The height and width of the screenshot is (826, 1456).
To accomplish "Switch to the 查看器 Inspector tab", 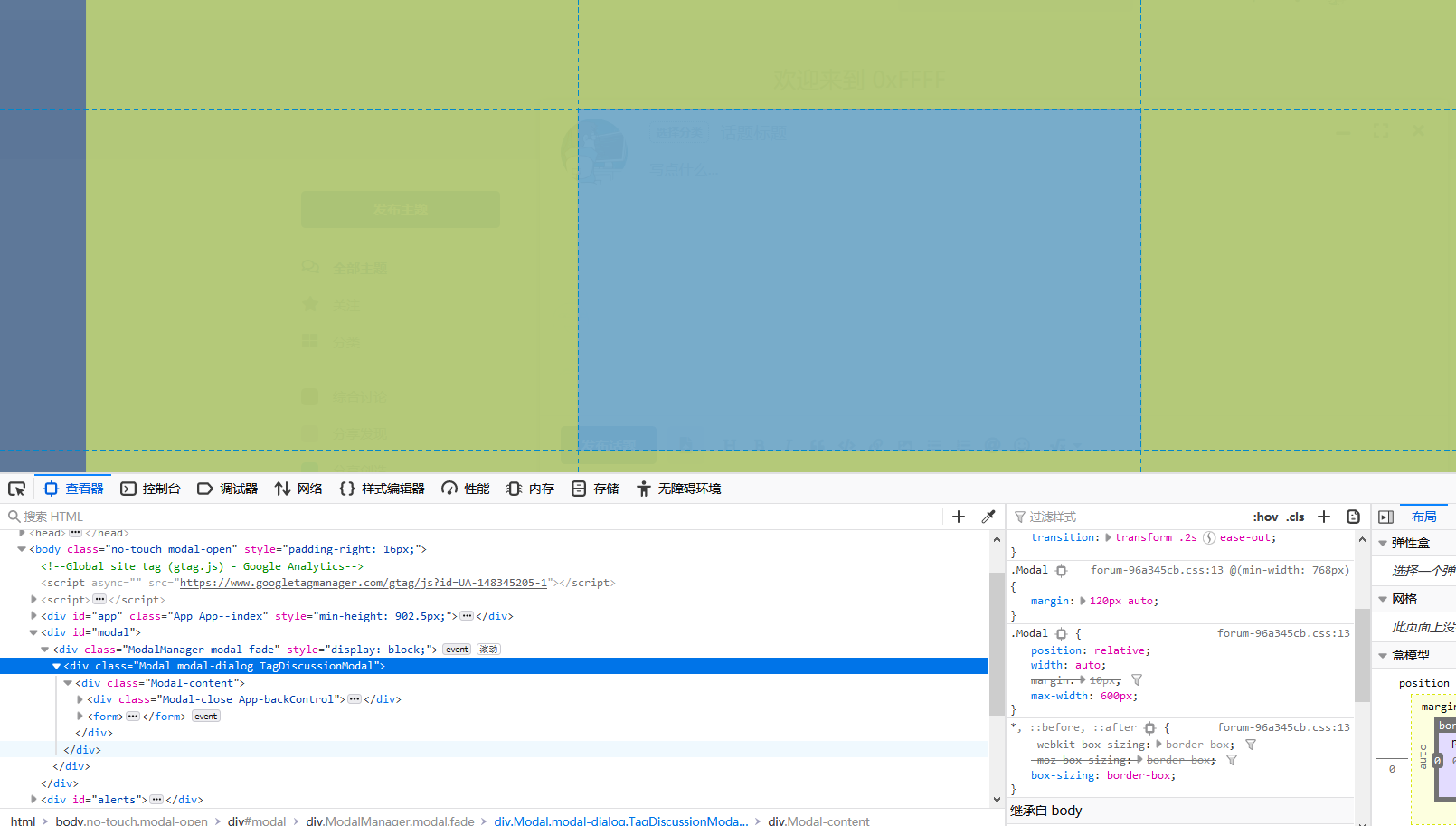I will (x=74, y=489).
